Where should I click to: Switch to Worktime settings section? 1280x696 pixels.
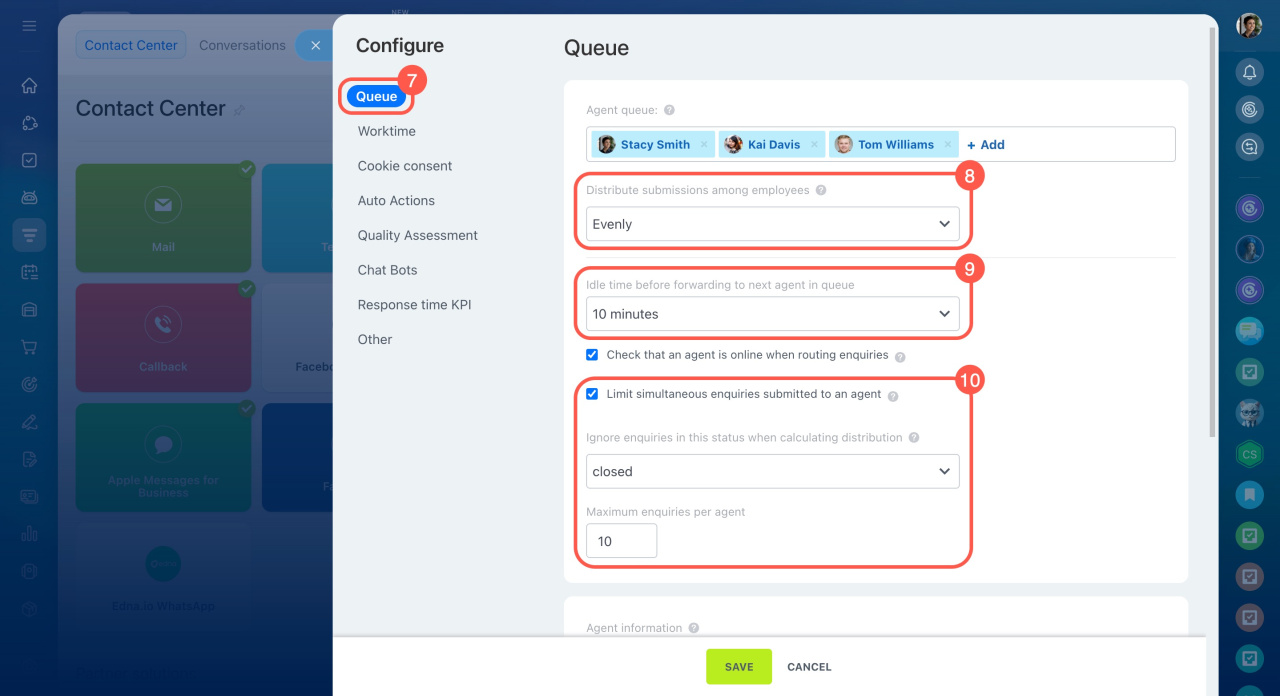click(x=386, y=131)
